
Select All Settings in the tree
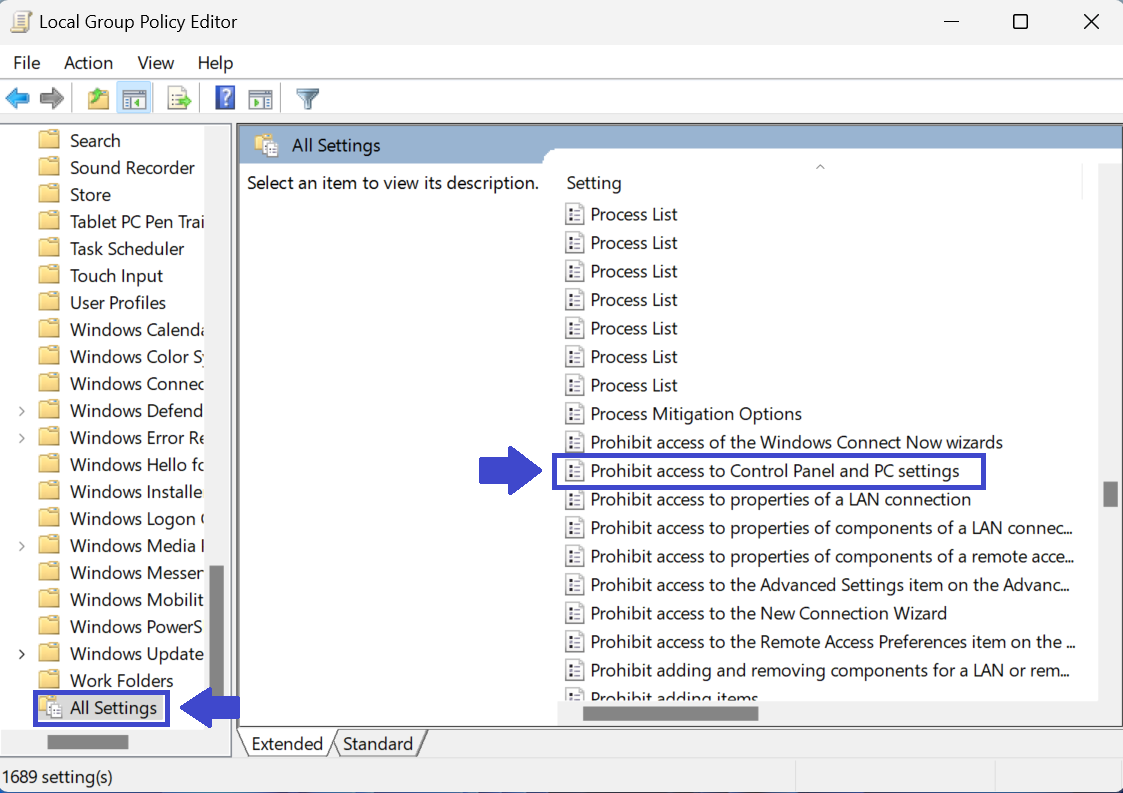(x=113, y=708)
